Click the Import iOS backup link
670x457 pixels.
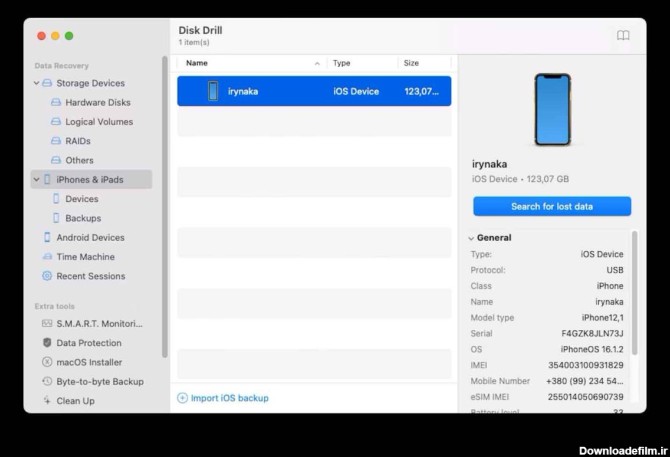[x=229, y=398]
